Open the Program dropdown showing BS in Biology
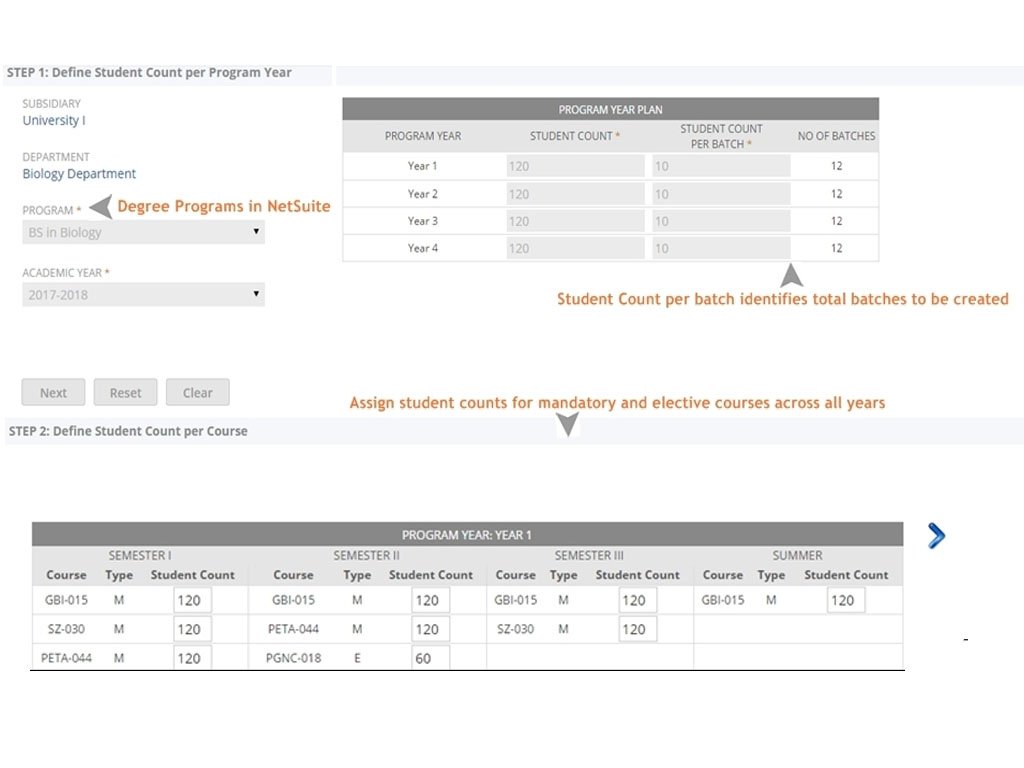The image size is (1024, 768). pyautogui.click(x=143, y=232)
